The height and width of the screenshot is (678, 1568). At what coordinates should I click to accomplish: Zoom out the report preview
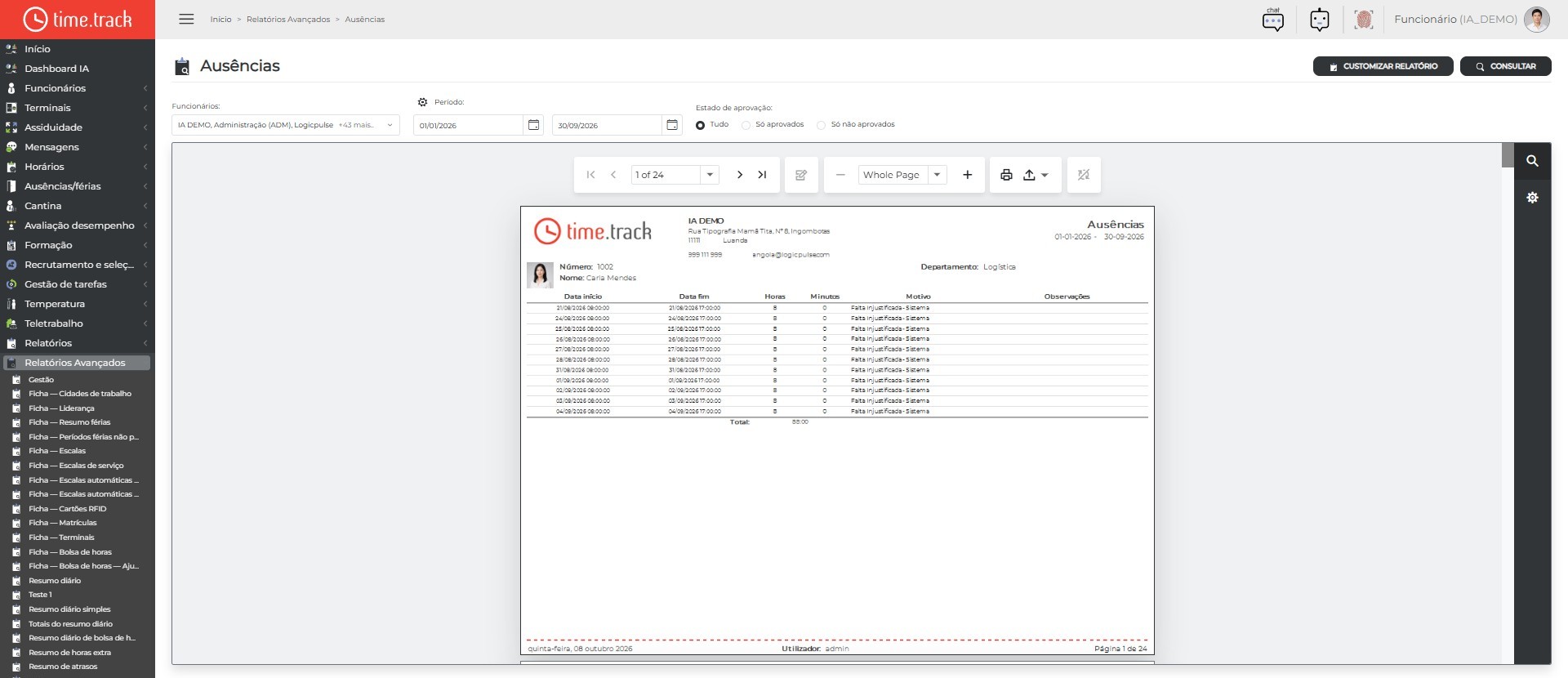840,175
